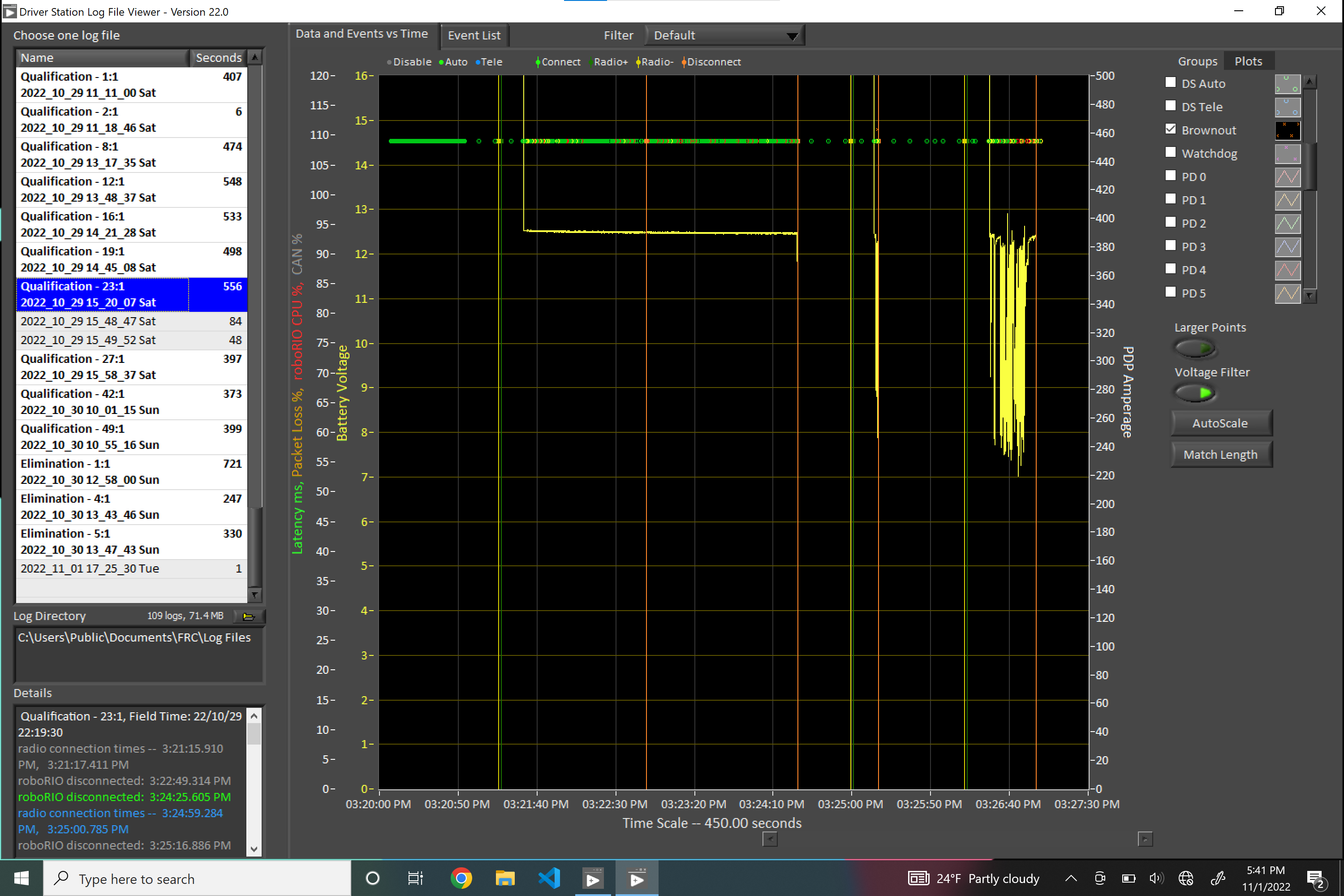Click the PD 2 plot line icon
The width and height of the screenshot is (1344, 896).
(x=1288, y=224)
